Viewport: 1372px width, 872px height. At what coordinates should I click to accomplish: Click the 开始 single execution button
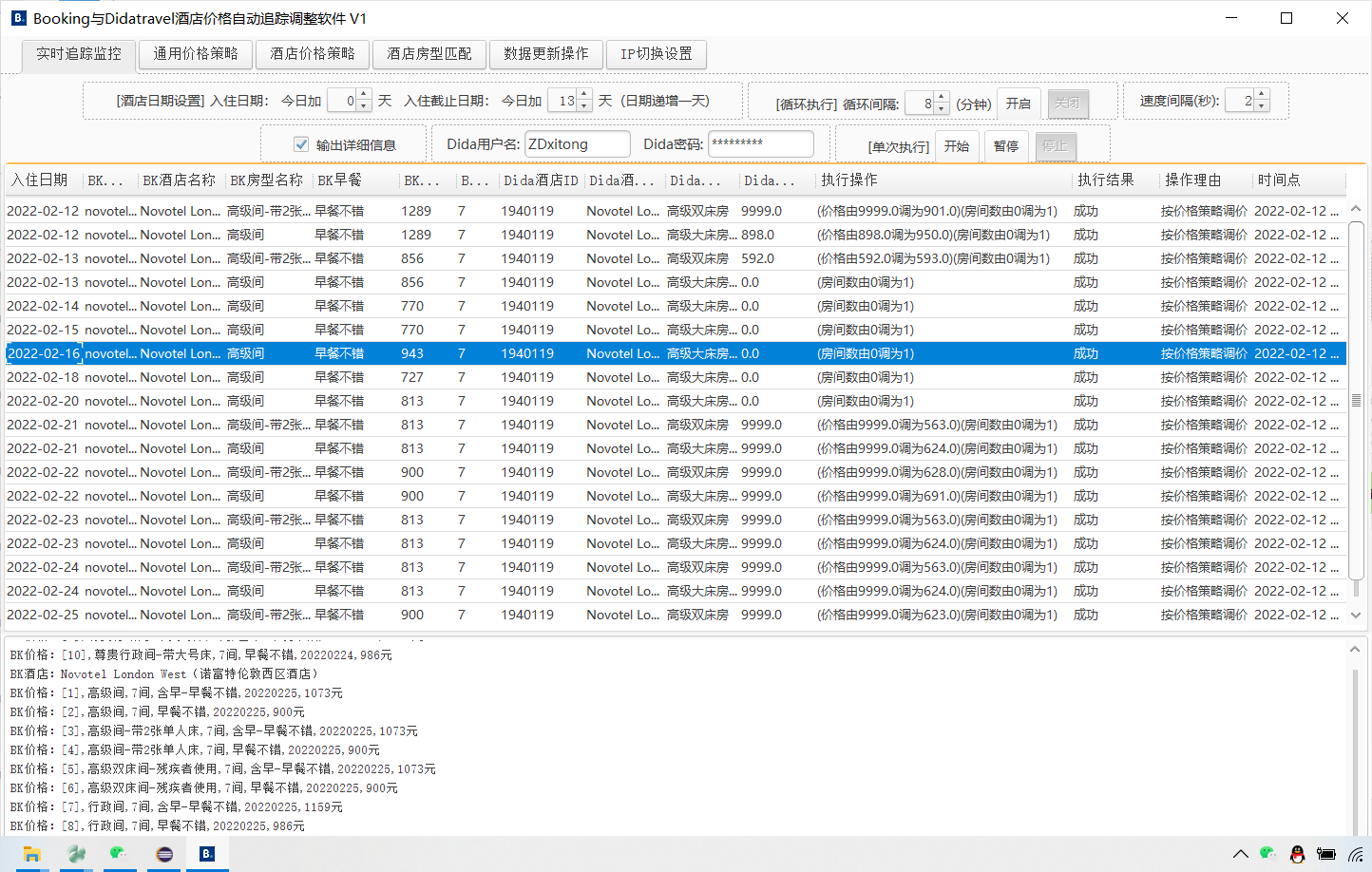(957, 146)
